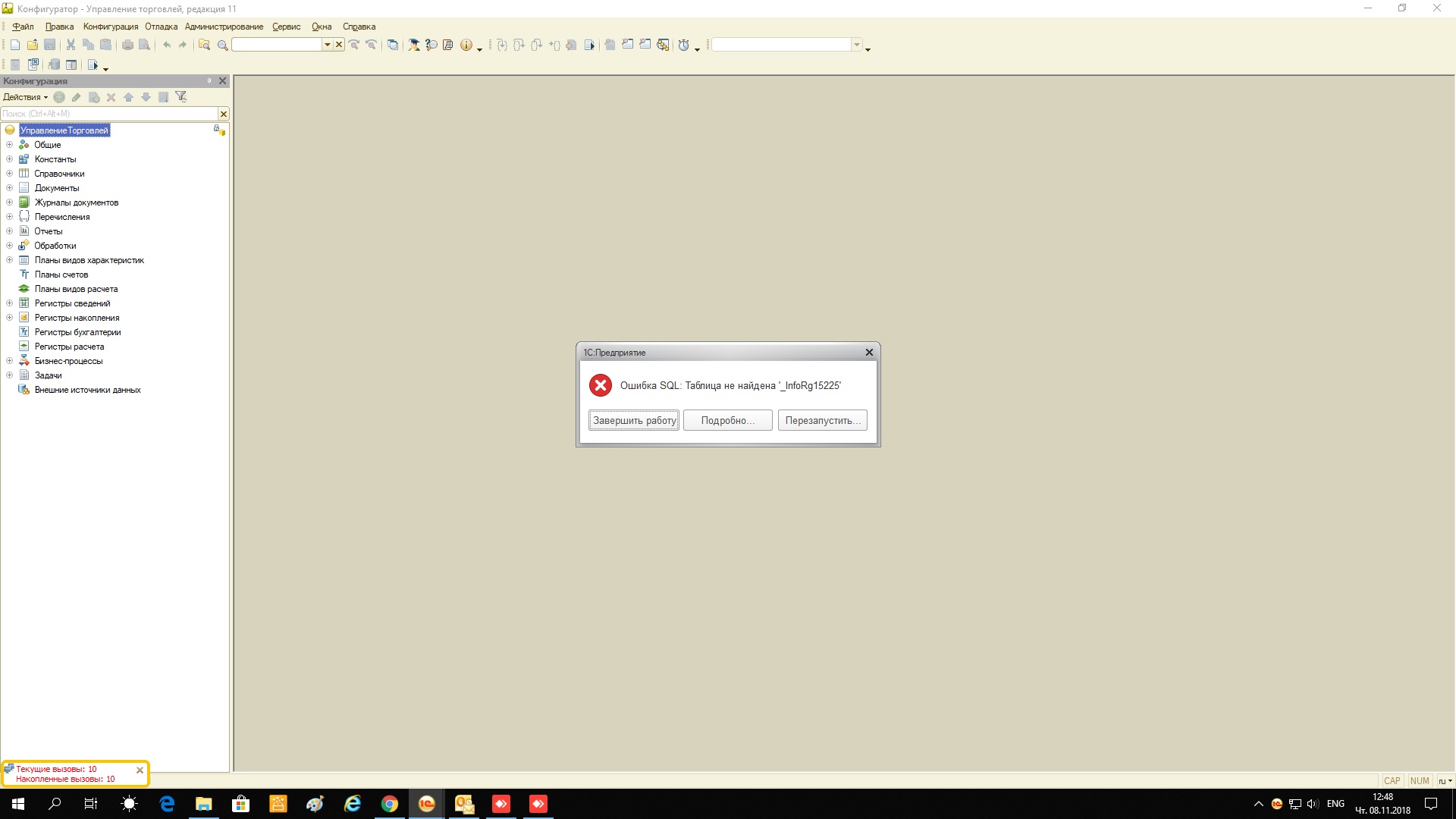Click the Подробно button in error dialog
This screenshot has width=1456, height=819.
coord(727,421)
